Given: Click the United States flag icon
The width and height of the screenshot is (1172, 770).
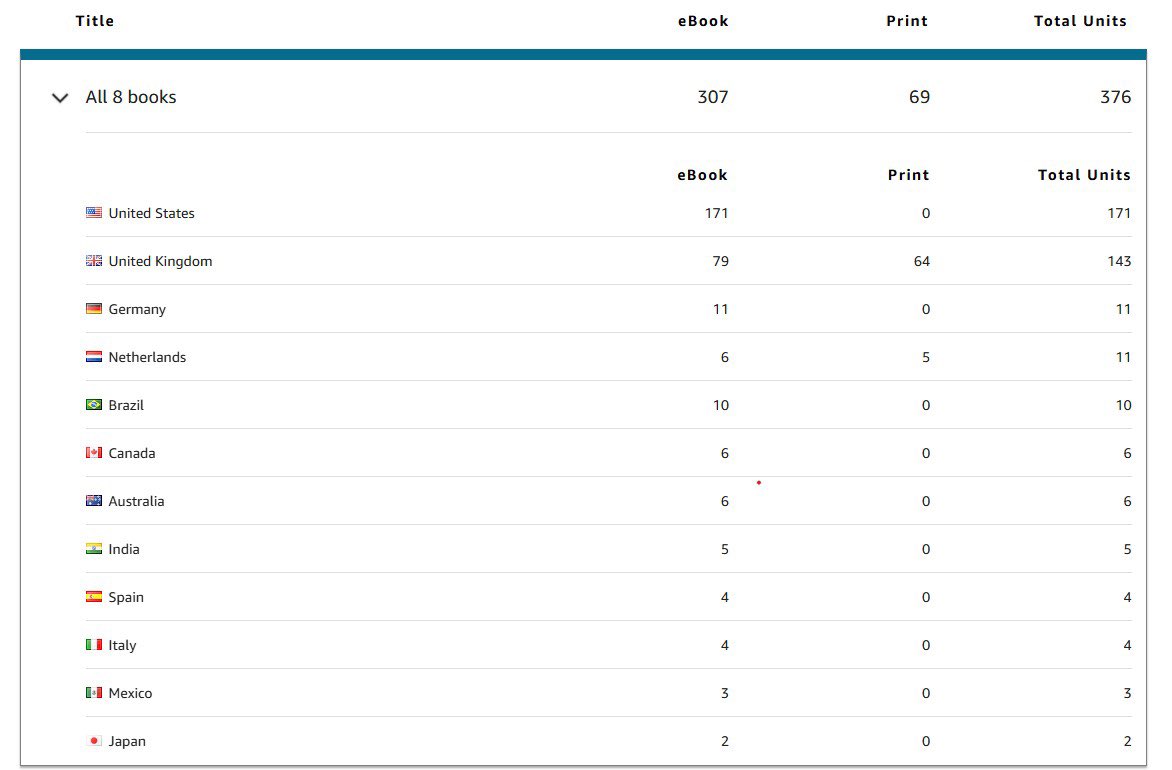Looking at the screenshot, I should click(x=93, y=213).
